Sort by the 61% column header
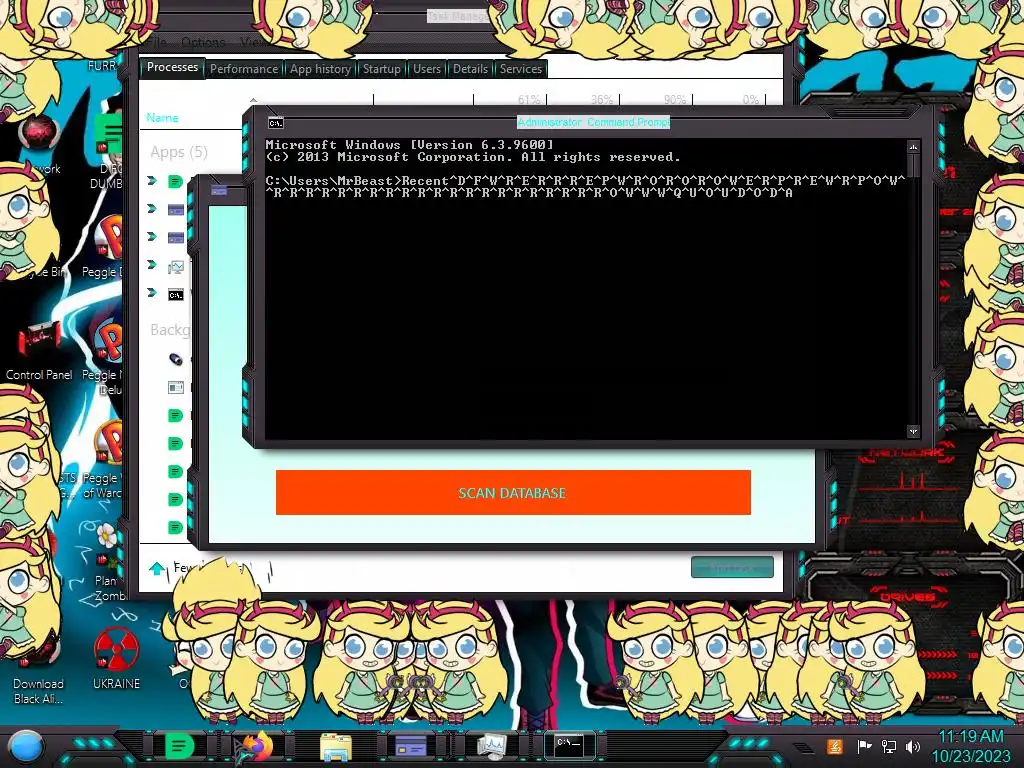Screen dimensions: 1024x768 (528, 99)
